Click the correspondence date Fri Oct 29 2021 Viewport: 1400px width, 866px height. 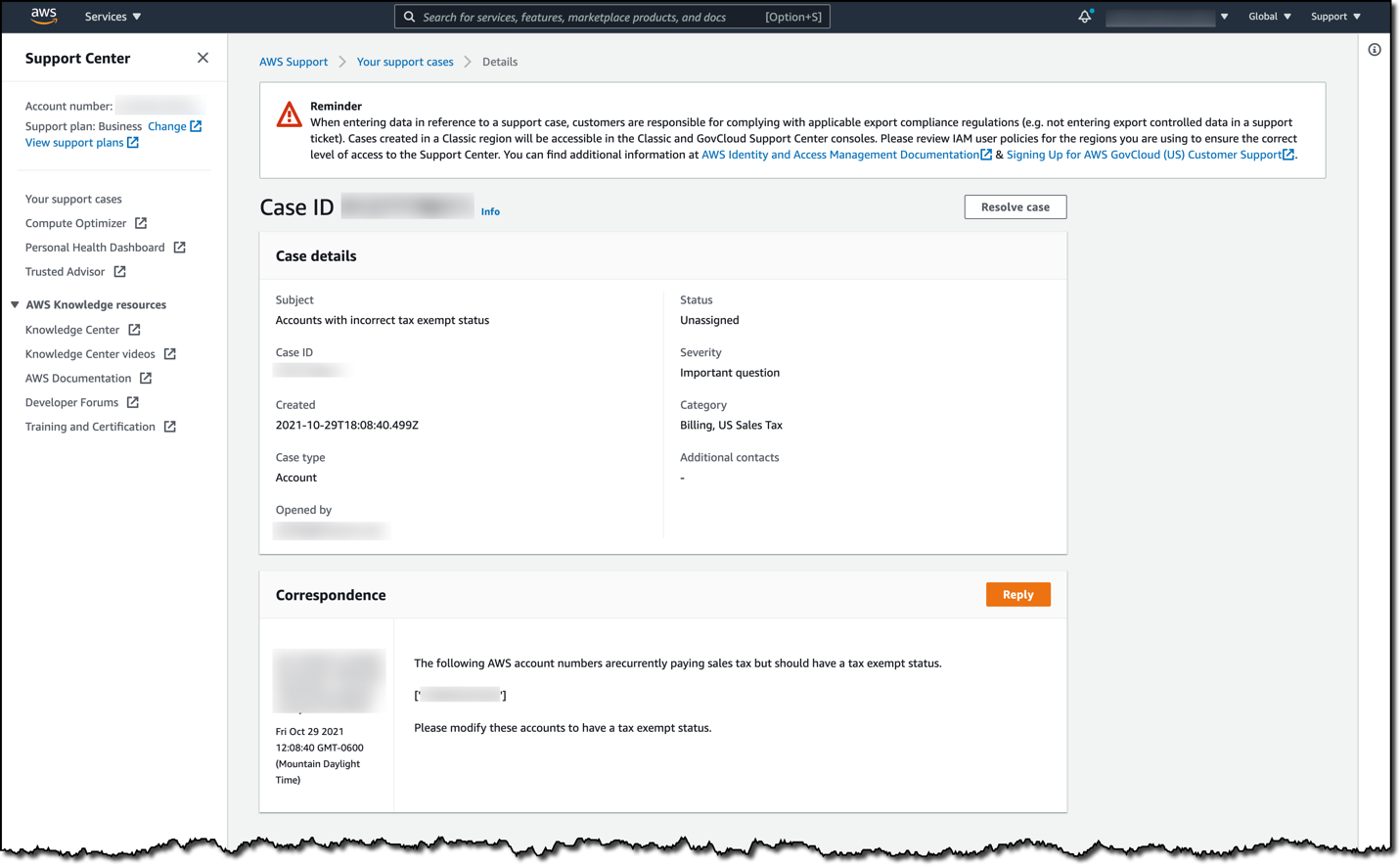click(309, 731)
